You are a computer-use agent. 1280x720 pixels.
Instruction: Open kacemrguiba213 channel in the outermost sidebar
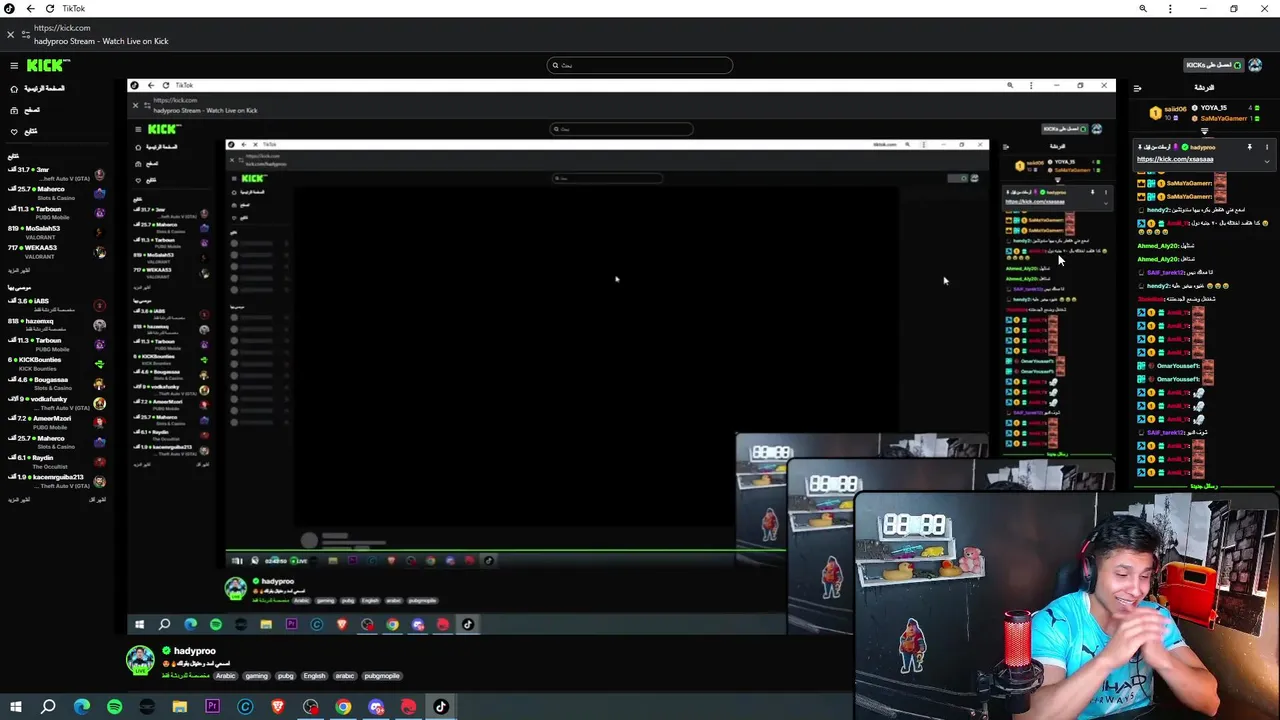[56, 481]
